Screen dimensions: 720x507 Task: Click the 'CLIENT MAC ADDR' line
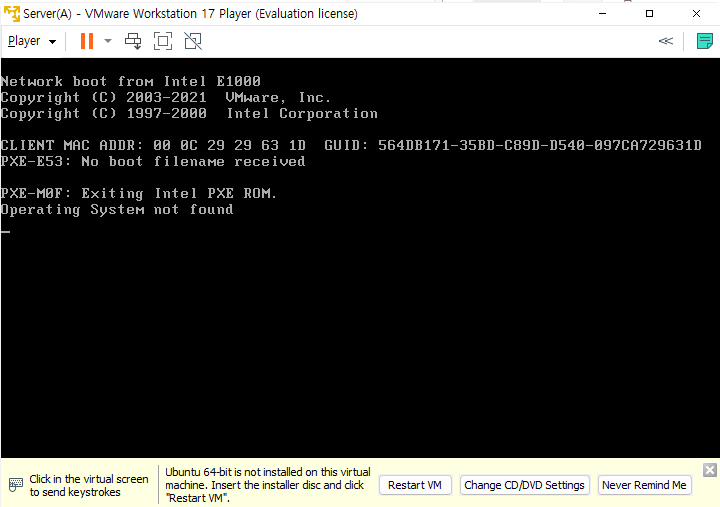click(x=351, y=146)
